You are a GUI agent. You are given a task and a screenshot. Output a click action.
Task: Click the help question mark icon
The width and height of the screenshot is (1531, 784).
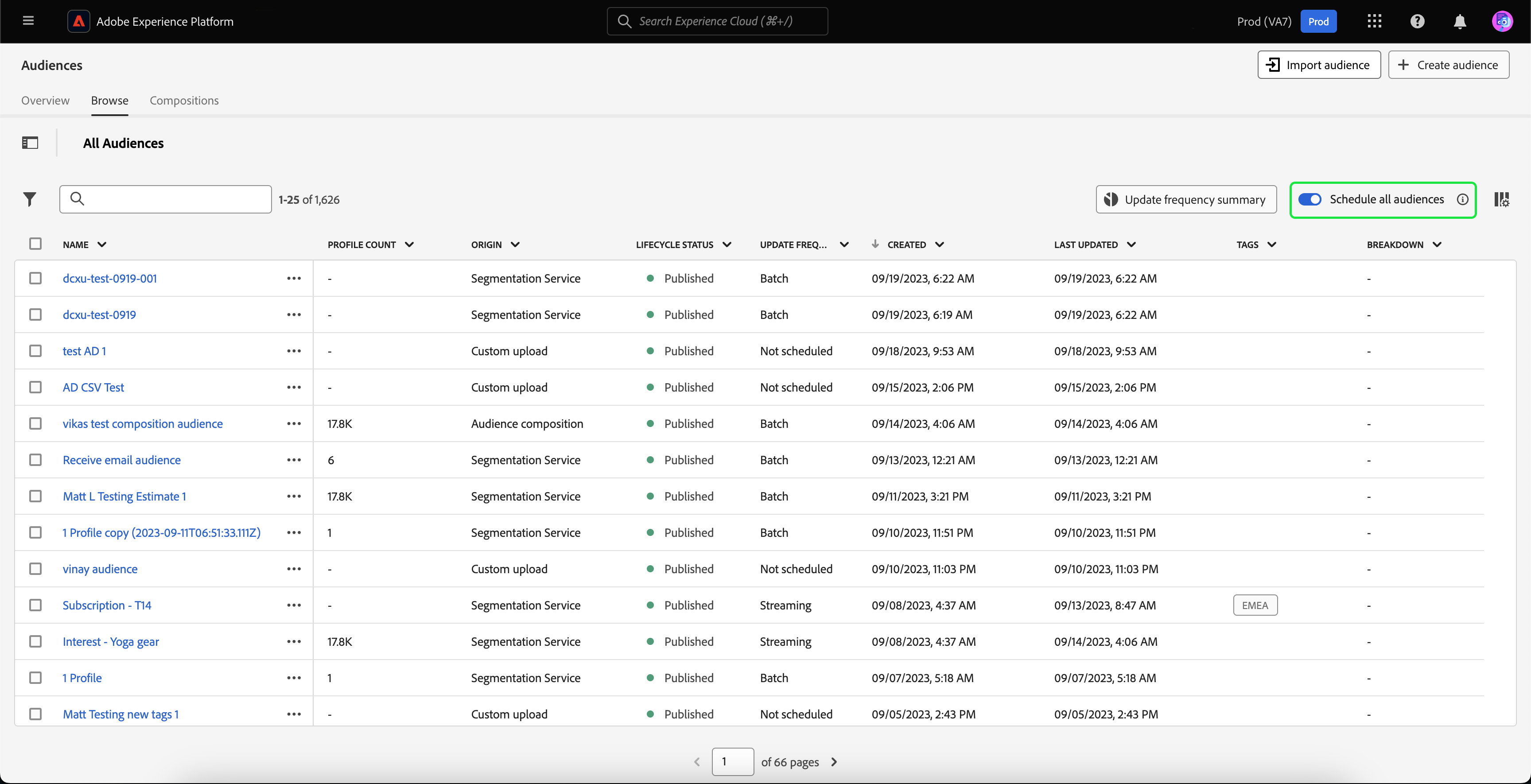1417,21
